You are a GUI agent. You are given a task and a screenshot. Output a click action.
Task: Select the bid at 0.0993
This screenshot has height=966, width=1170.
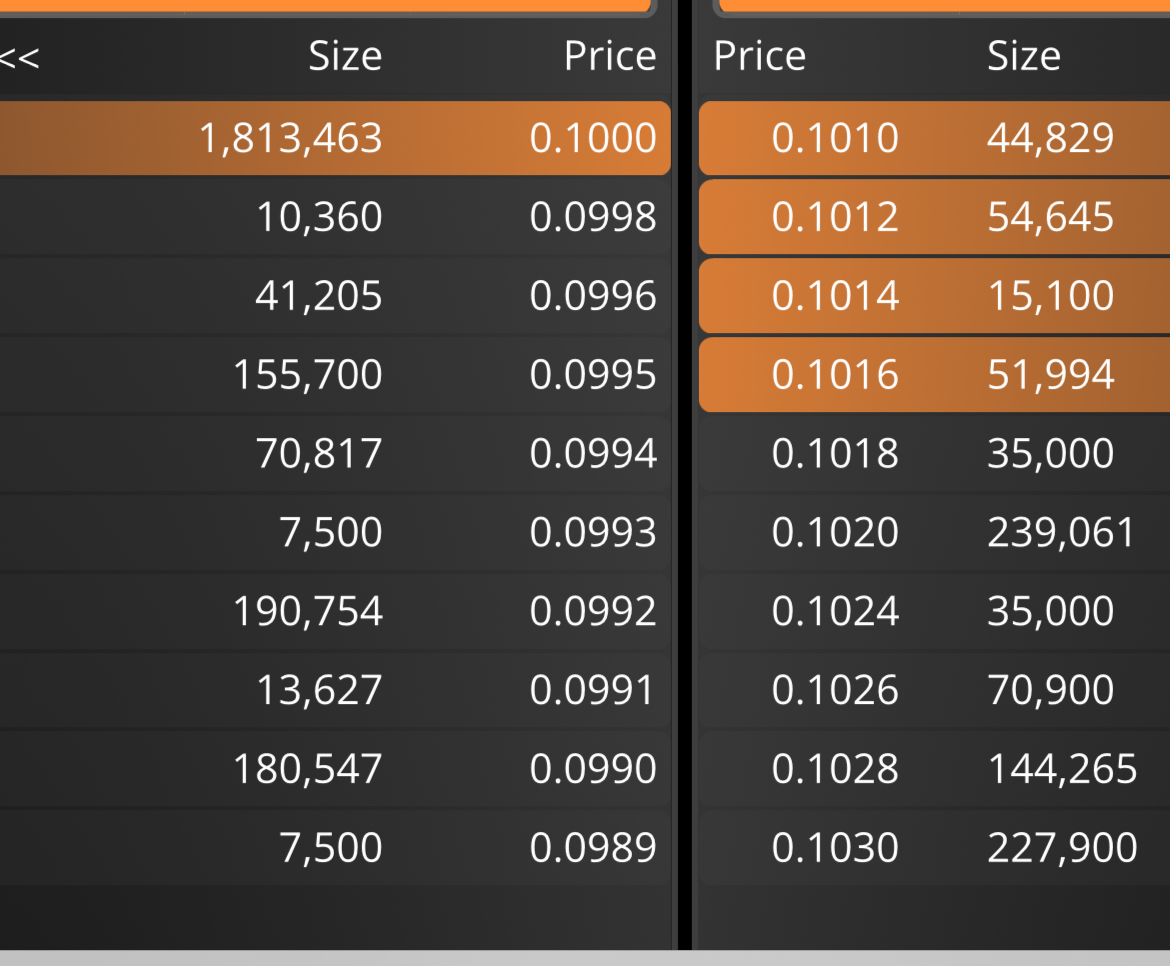coord(335,533)
